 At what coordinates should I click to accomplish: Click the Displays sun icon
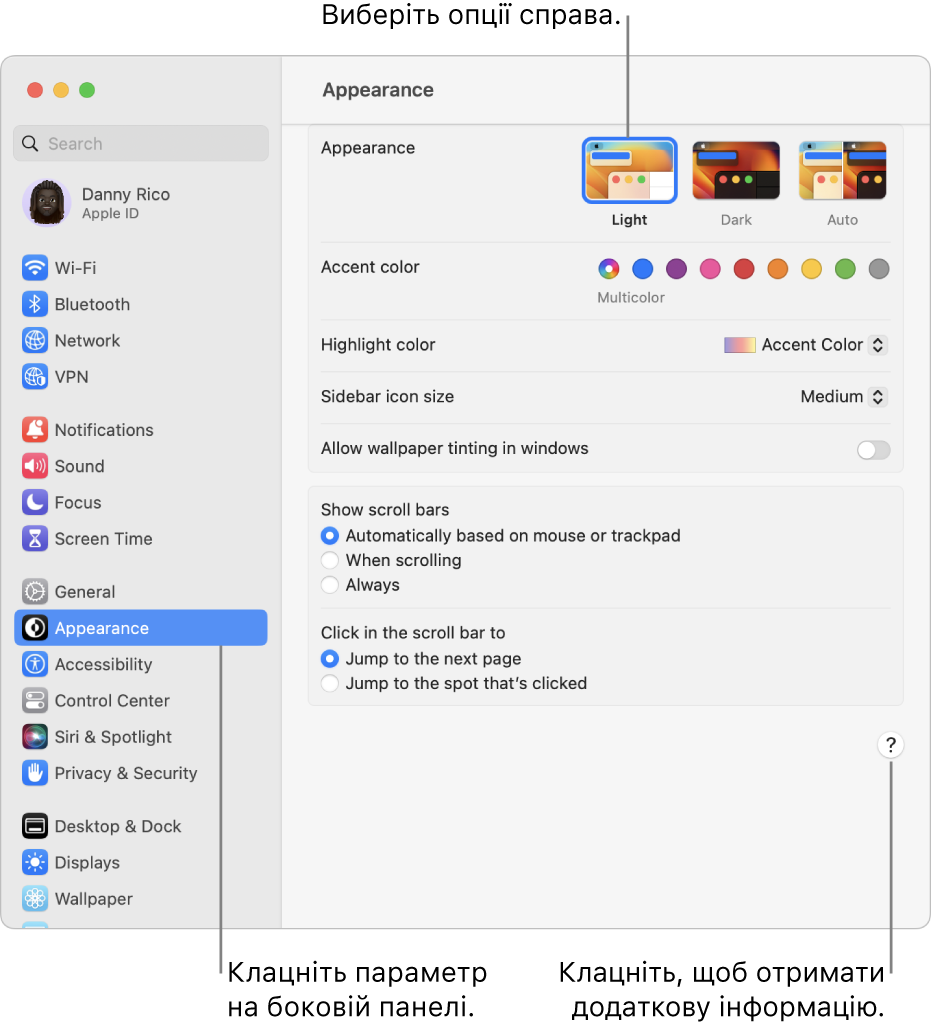35,862
